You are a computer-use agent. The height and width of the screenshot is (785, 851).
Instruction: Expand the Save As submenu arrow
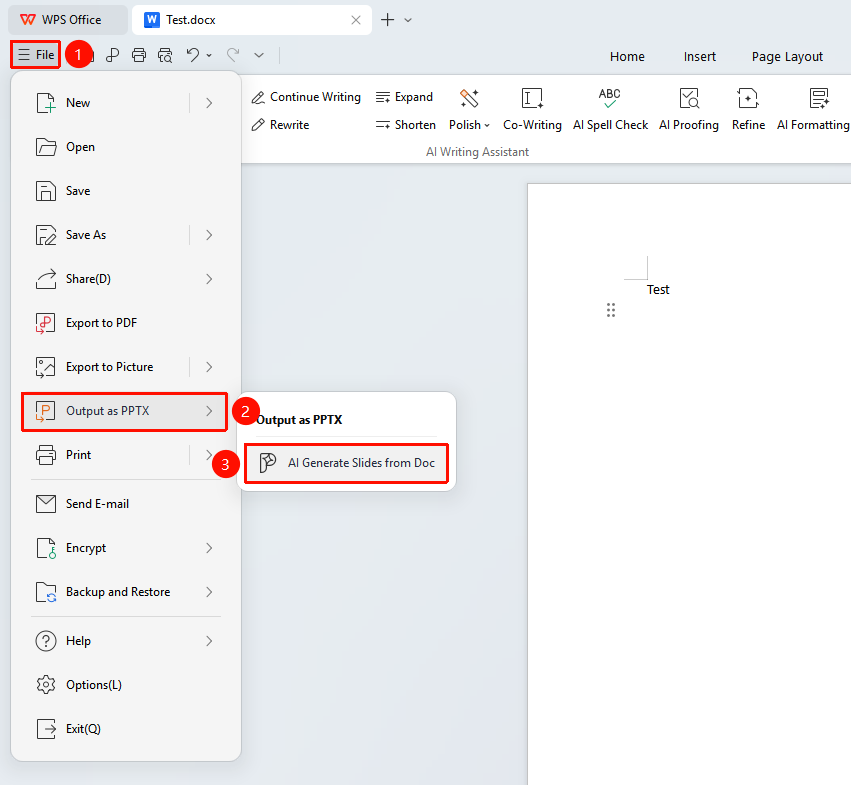tap(209, 235)
